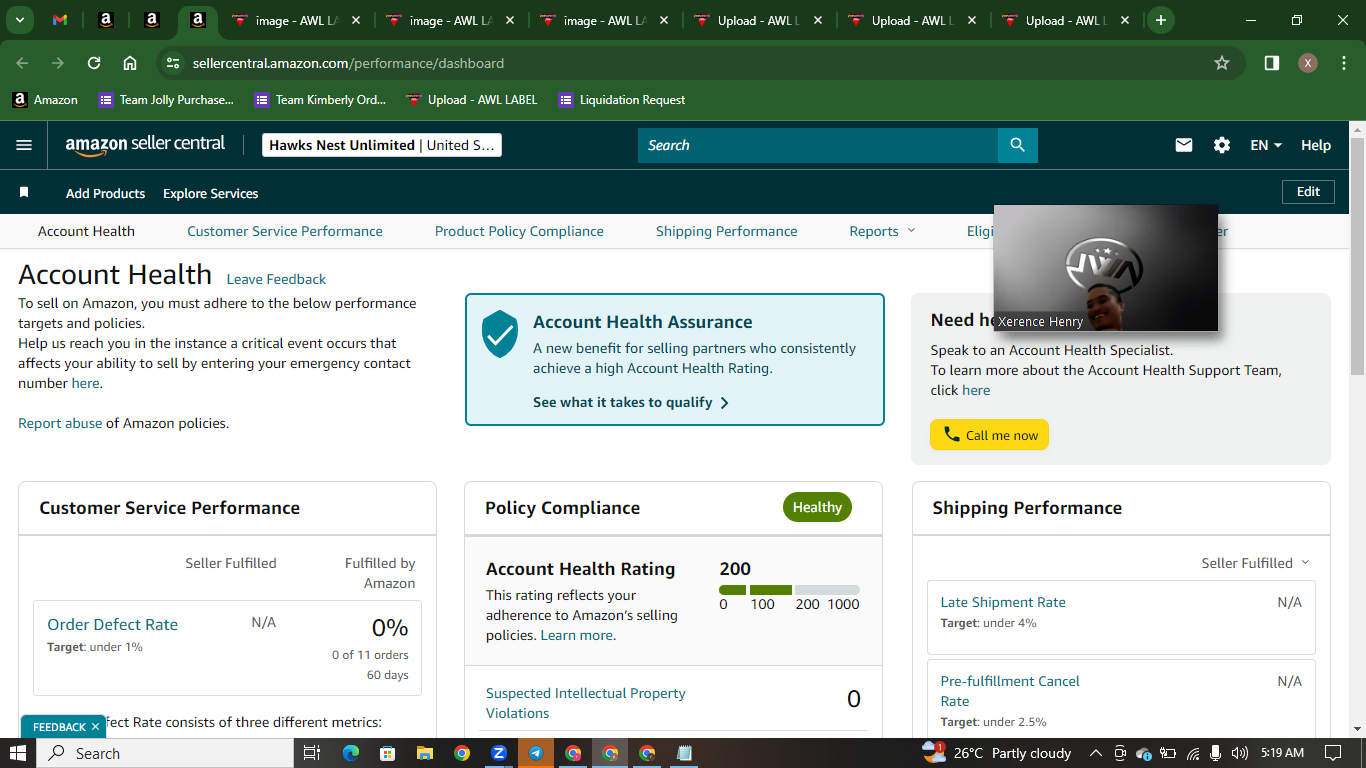Open the Customer Service Performance tab
Viewport: 1366px width, 768px height.
click(285, 231)
